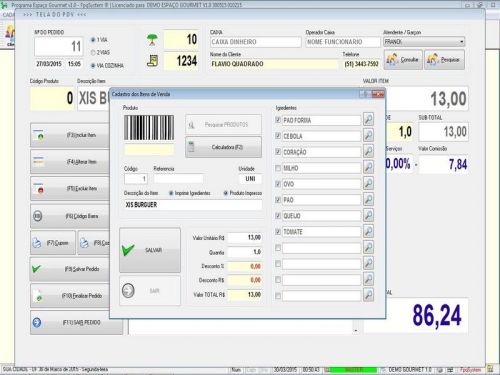This screenshot has height=375, width=500.
Task: Click the Referencia input field
Action: pyautogui.click(x=178, y=179)
